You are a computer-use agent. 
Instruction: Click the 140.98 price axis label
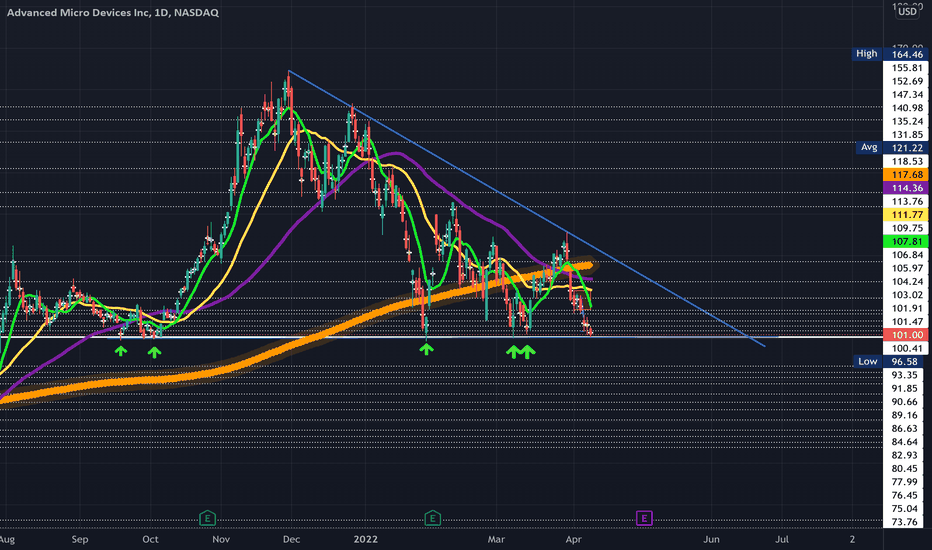pos(907,108)
